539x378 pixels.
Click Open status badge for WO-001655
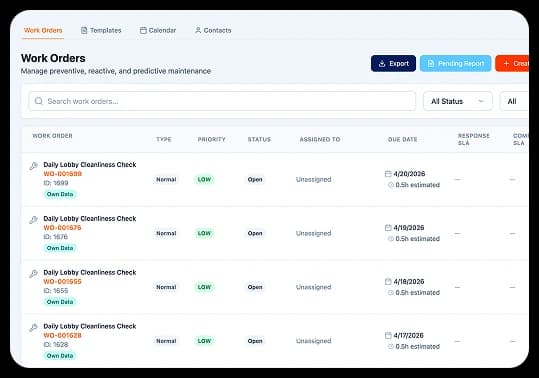(255, 287)
